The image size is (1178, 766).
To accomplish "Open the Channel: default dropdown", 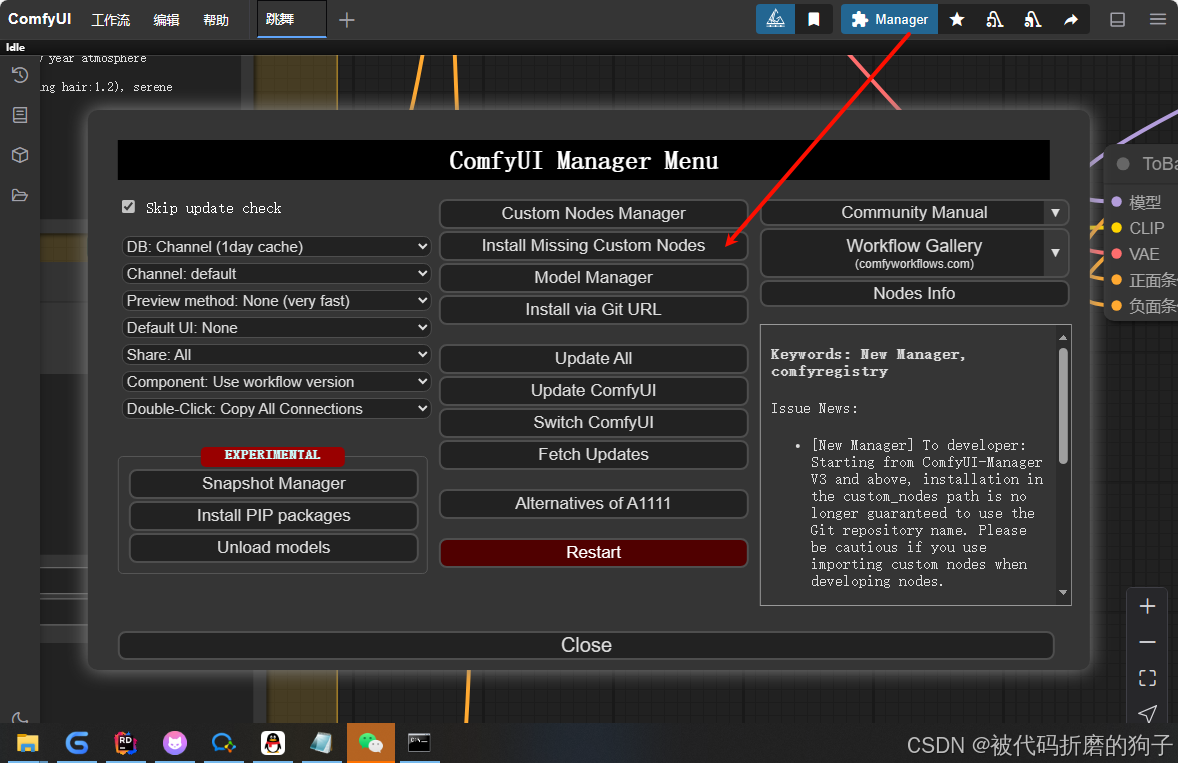I will point(276,273).
